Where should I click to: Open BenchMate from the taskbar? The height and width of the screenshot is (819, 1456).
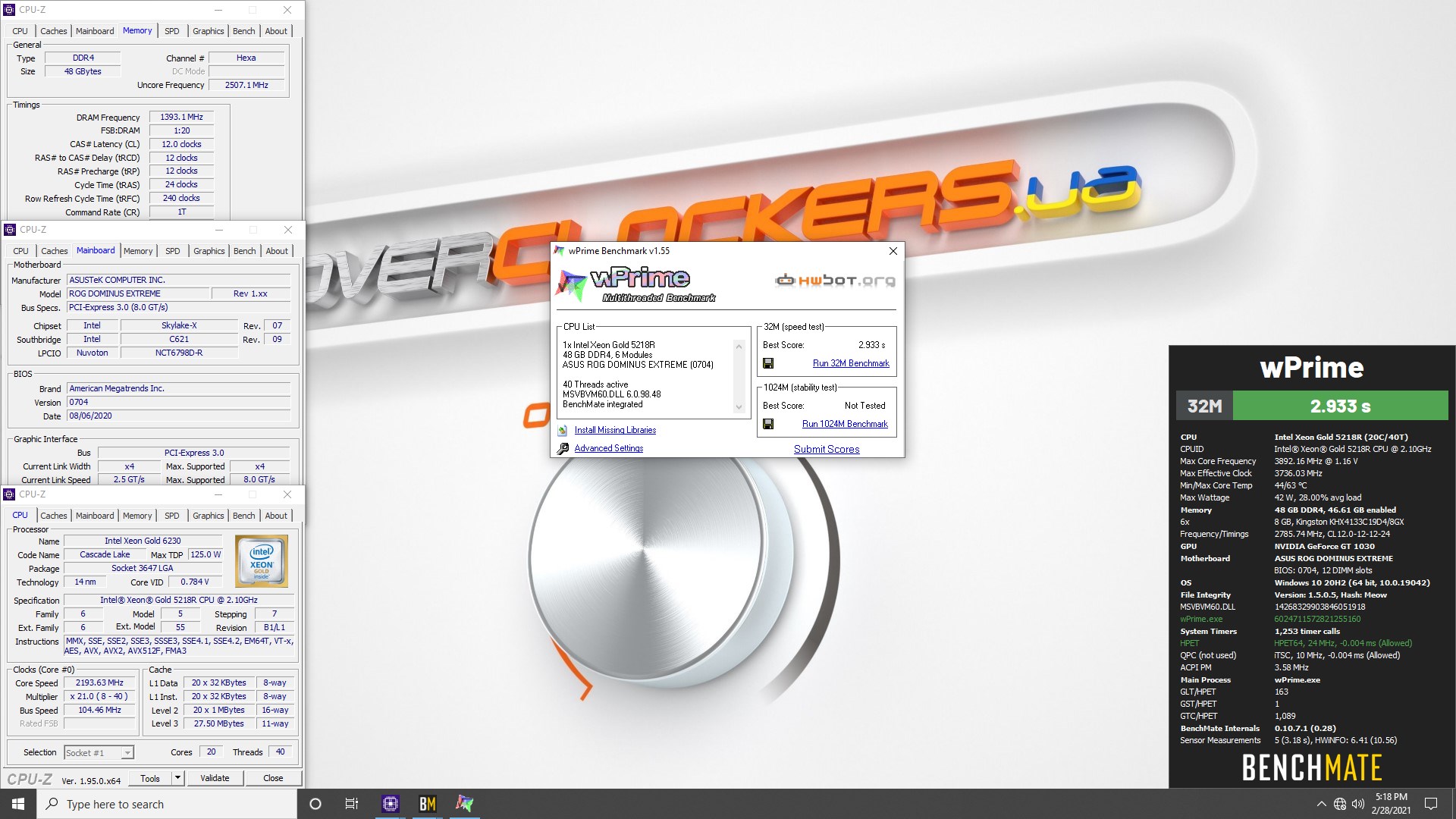[x=428, y=804]
